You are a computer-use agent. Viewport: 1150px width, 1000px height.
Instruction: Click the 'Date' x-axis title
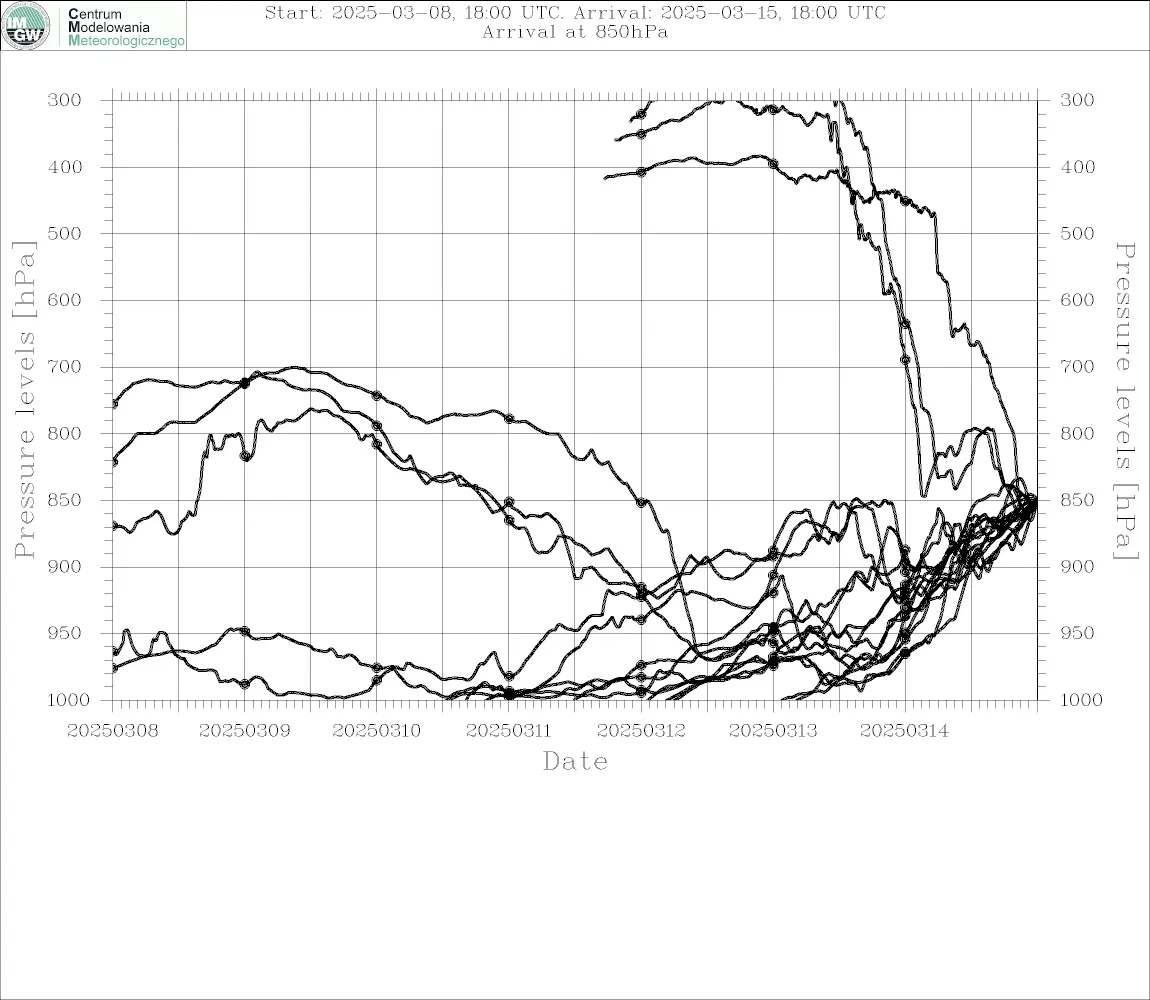coord(576,761)
